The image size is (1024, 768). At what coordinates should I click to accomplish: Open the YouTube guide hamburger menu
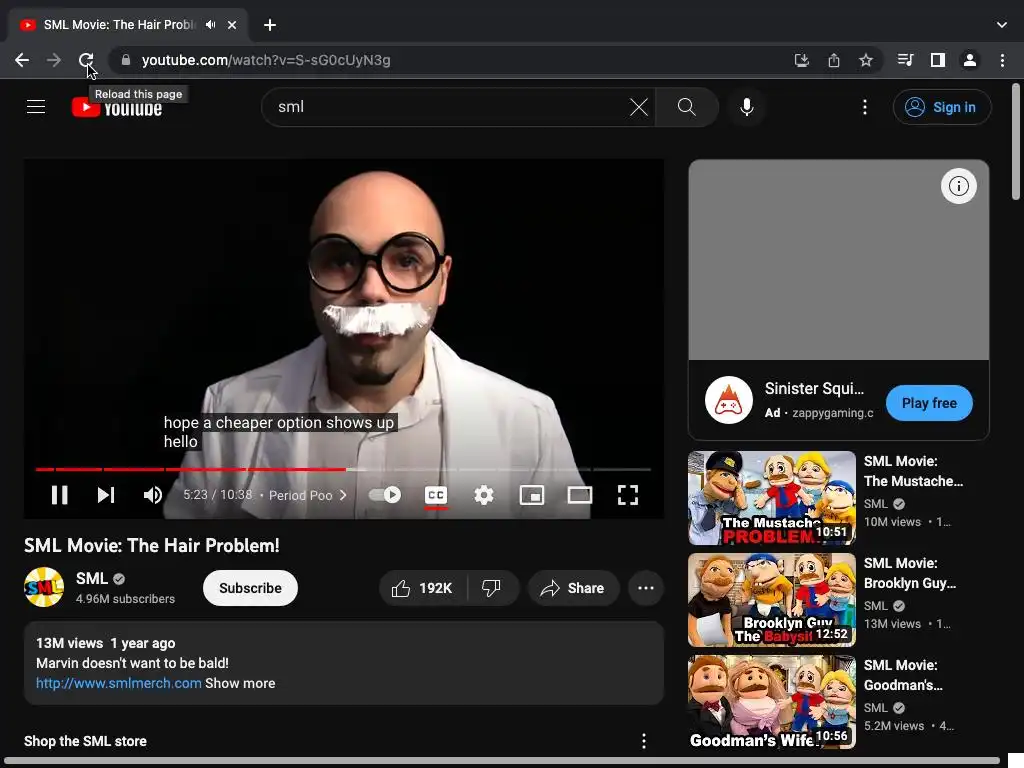coord(36,106)
